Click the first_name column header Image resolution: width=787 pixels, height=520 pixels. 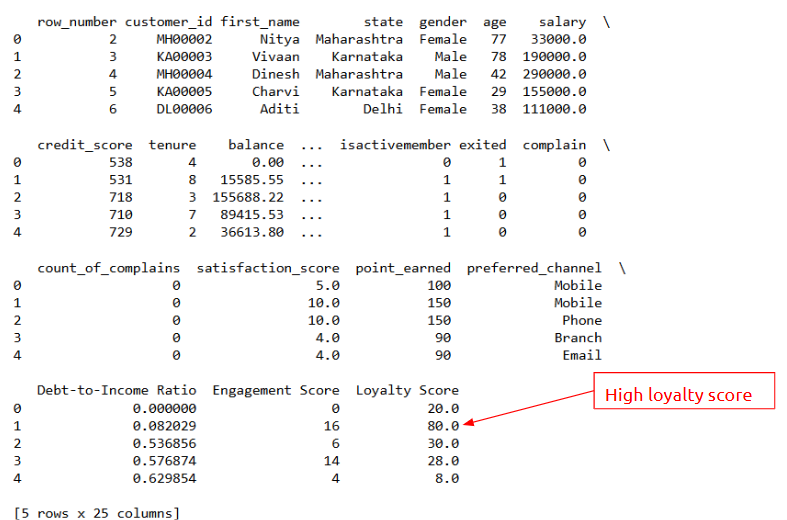pyautogui.click(x=260, y=23)
